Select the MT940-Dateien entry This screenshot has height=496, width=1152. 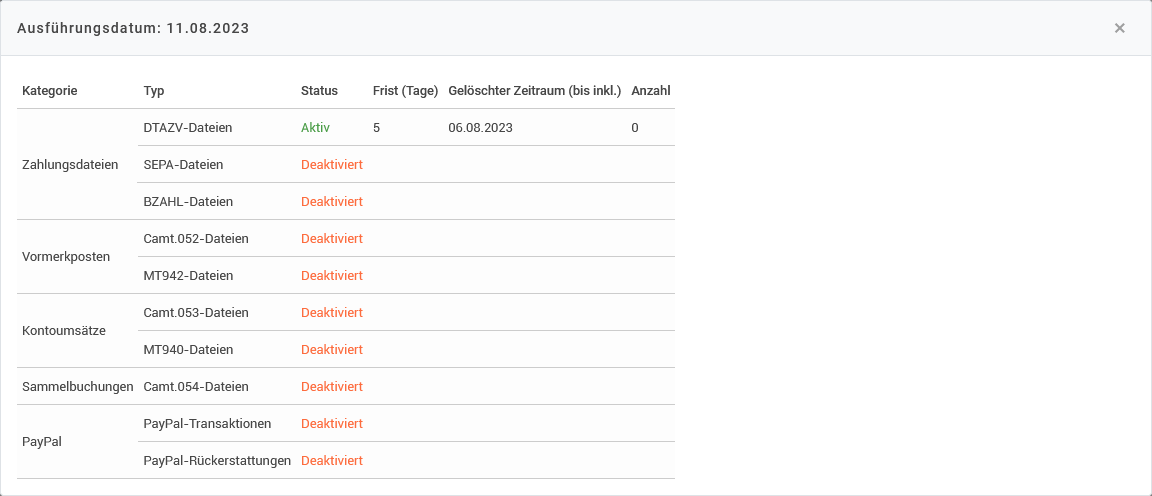pyautogui.click(x=188, y=350)
